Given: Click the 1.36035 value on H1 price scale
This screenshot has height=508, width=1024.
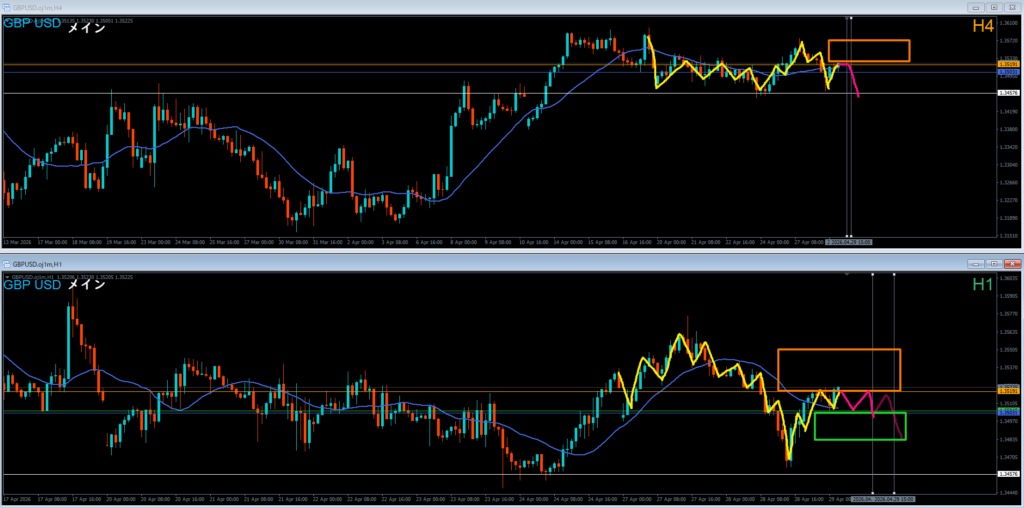Looking at the screenshot, I should coord(1008,278).
